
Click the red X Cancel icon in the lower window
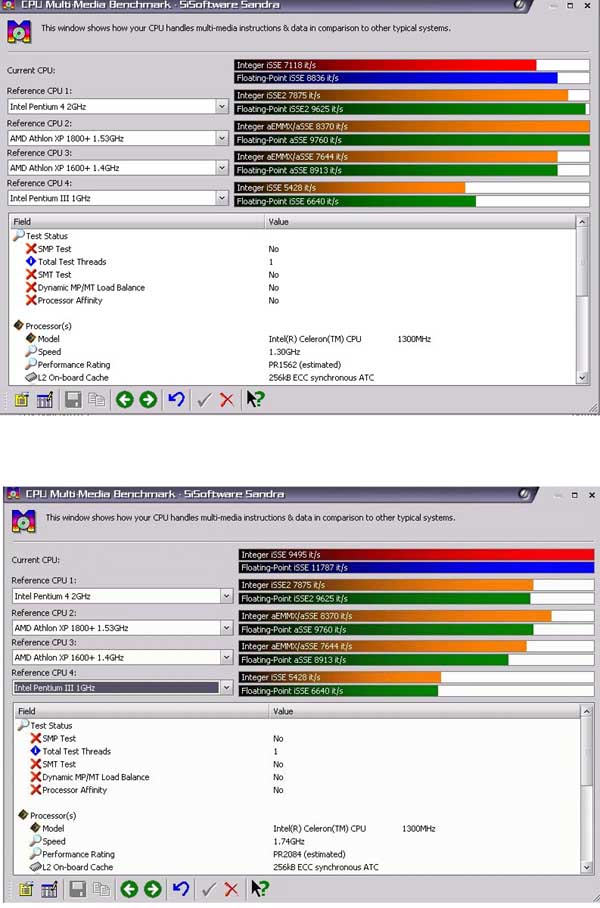coord(232,889)
